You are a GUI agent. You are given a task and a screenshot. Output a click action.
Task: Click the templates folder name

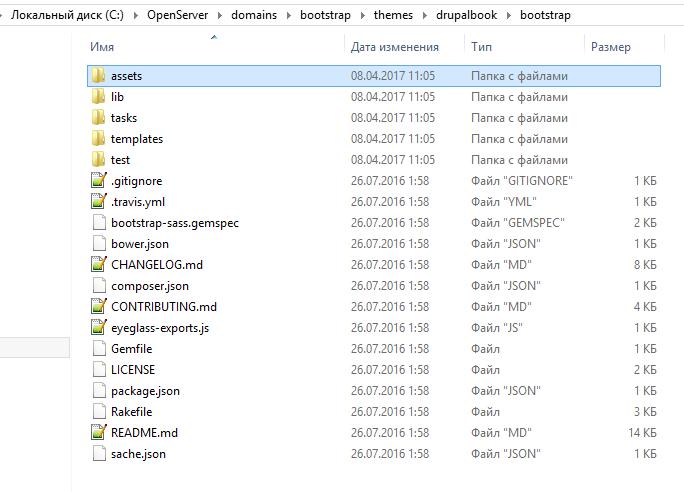click(137, 139)
